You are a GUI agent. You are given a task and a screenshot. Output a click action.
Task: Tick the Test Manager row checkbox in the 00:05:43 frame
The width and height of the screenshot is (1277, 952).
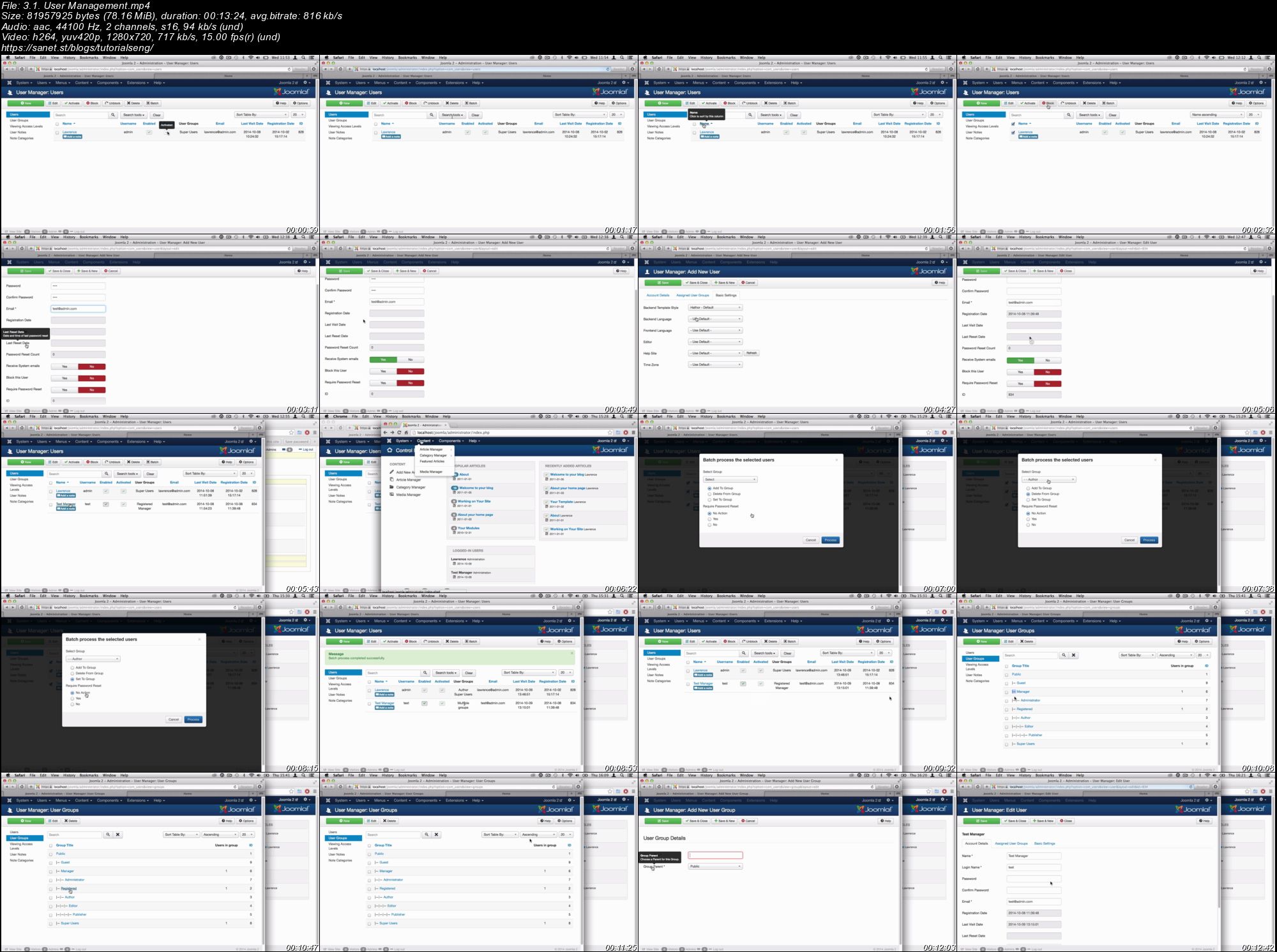click(x=50, y=504)
